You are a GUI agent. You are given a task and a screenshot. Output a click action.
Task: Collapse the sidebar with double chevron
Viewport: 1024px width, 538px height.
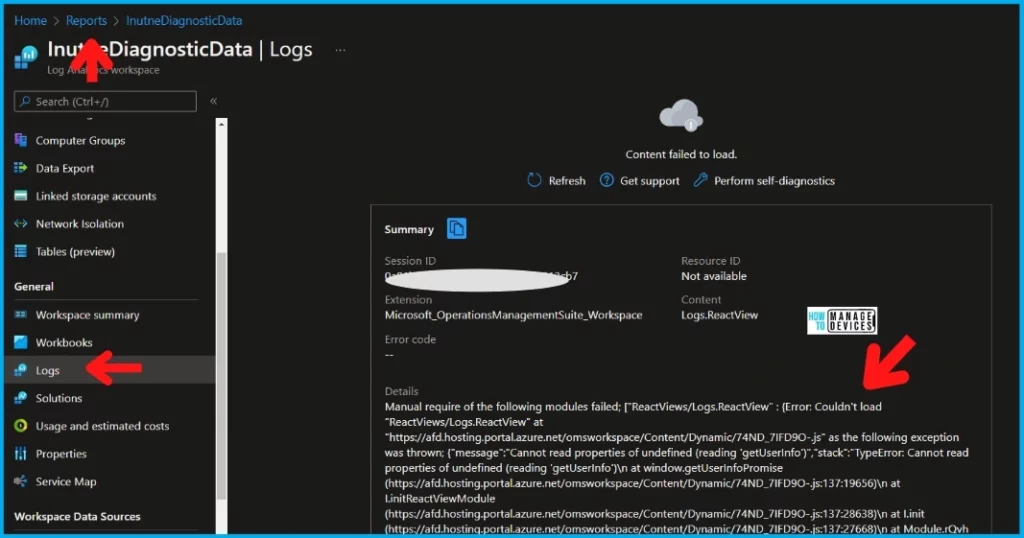(x=214, y=101)
